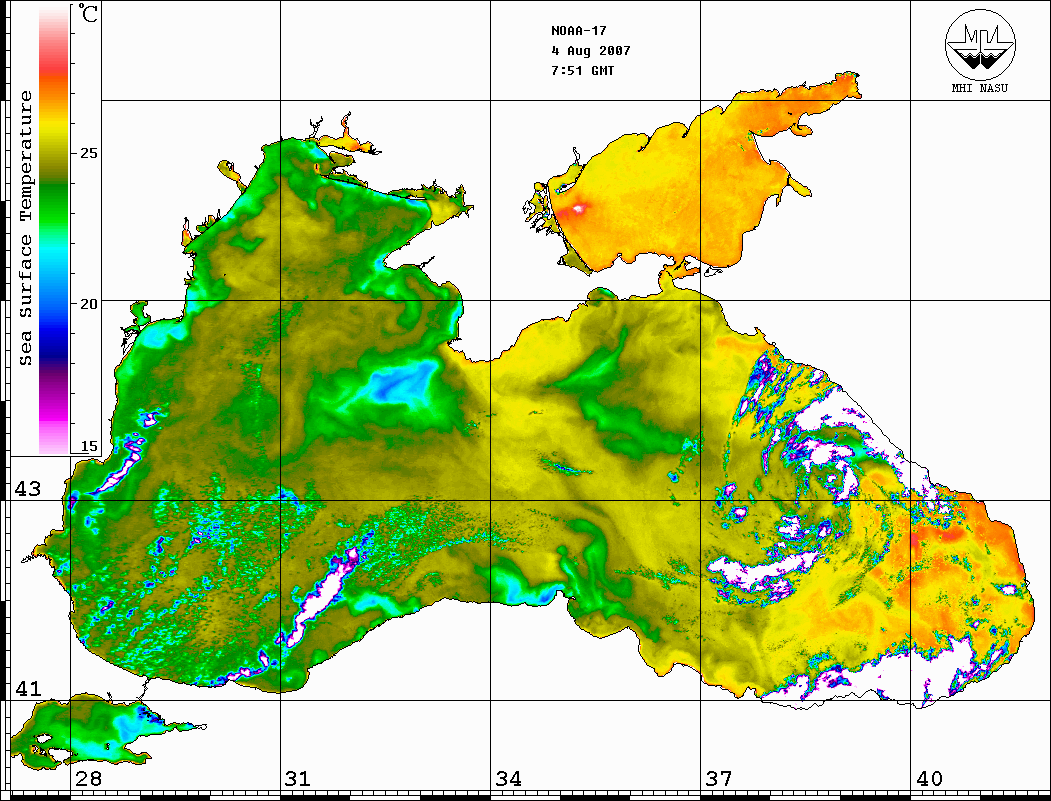Click the time text '7:51 GMT'

click(x=582, y=70)
